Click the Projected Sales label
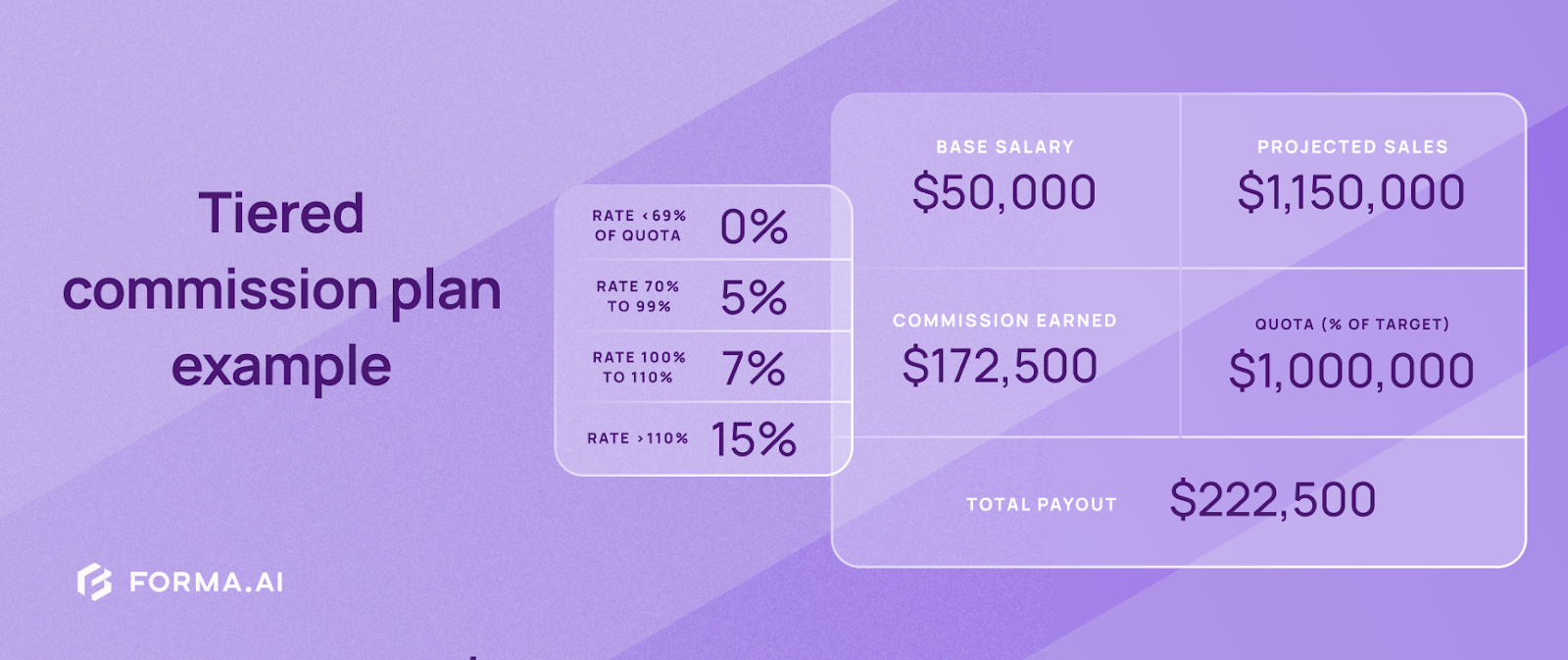This screenshot has width=1568, height=660. (1352, 147)
